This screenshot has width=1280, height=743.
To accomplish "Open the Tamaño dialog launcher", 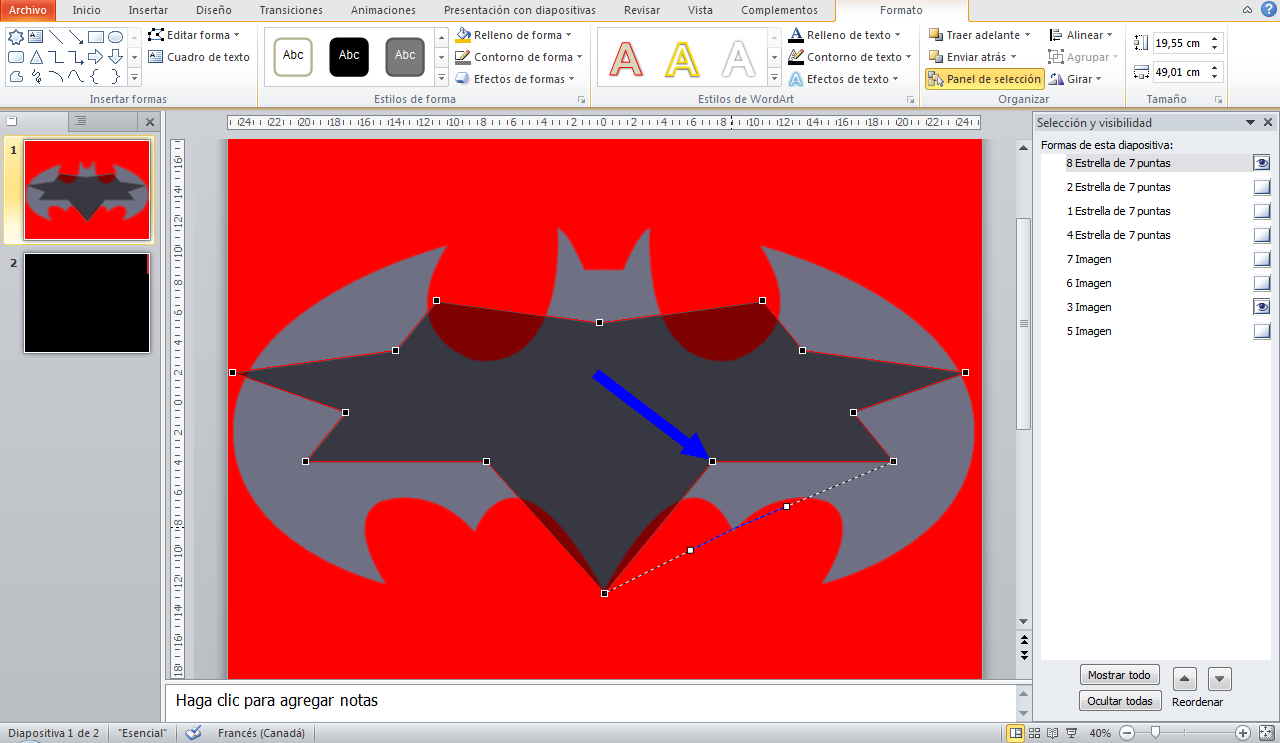I will [x=1218, y=100].
